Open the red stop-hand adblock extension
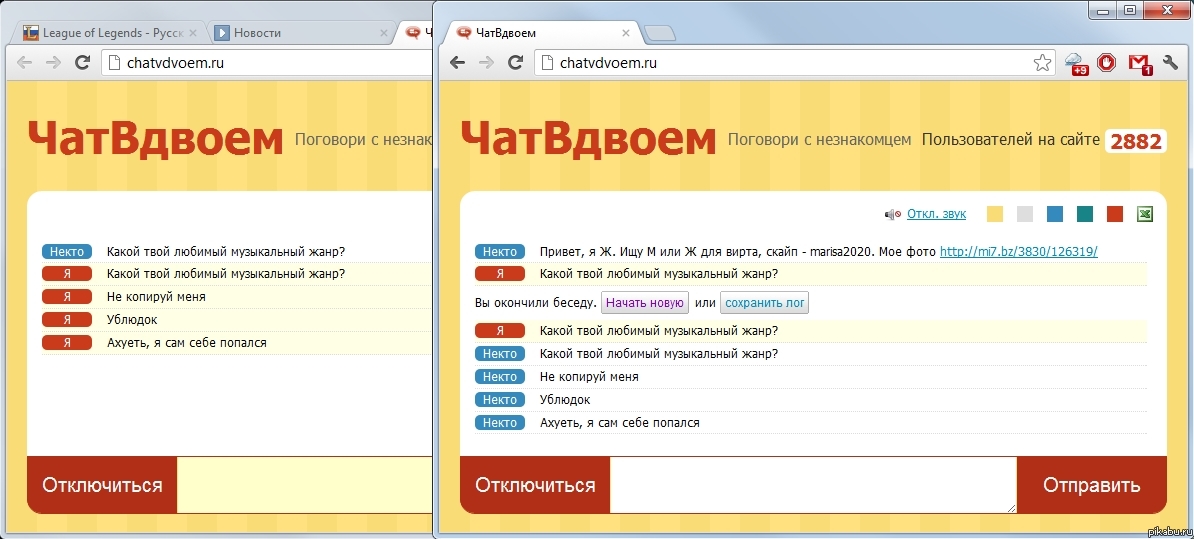The image size is (1194, 539). [x=1106, y=62]
